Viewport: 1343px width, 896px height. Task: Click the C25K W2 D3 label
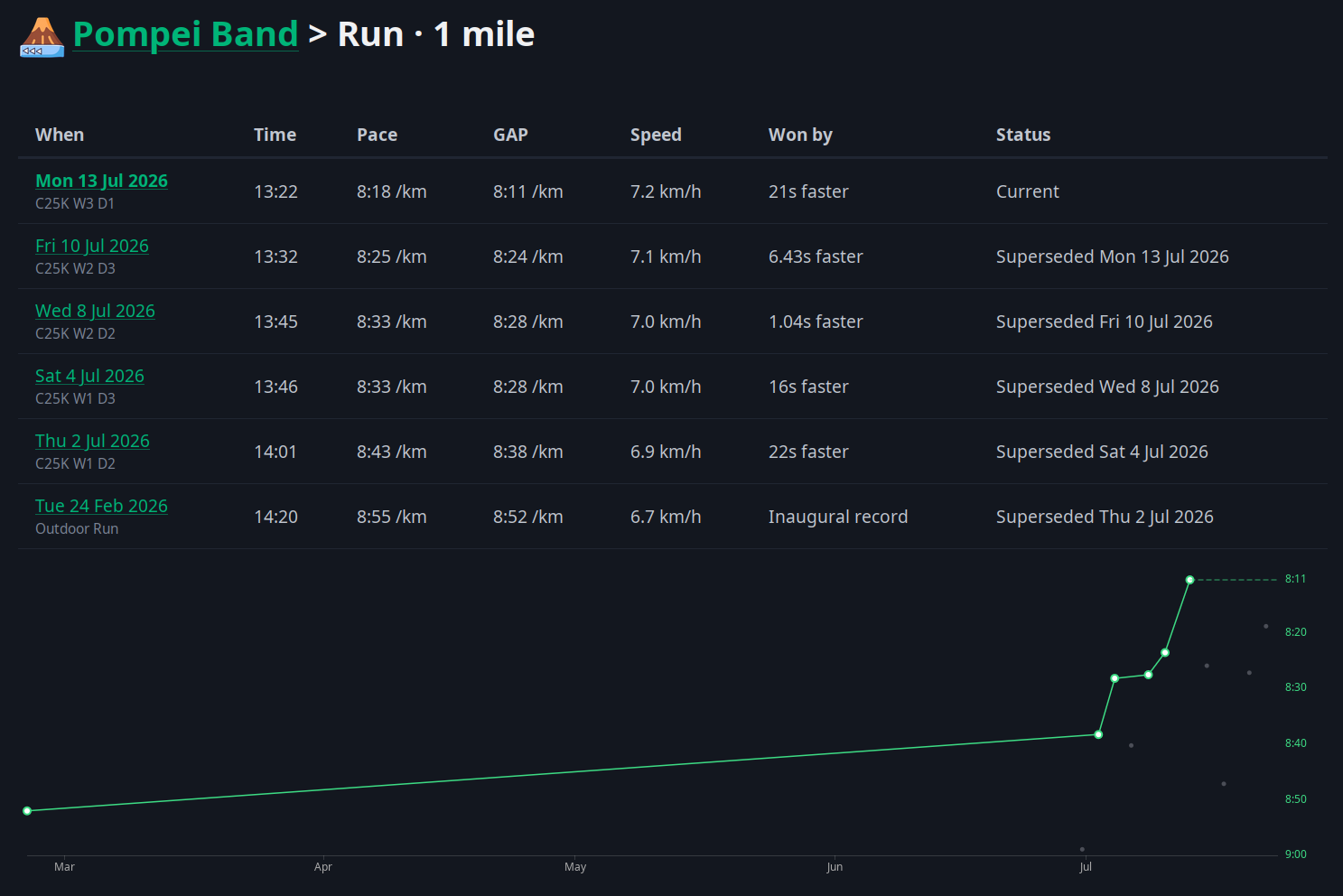tap(75, 269)
